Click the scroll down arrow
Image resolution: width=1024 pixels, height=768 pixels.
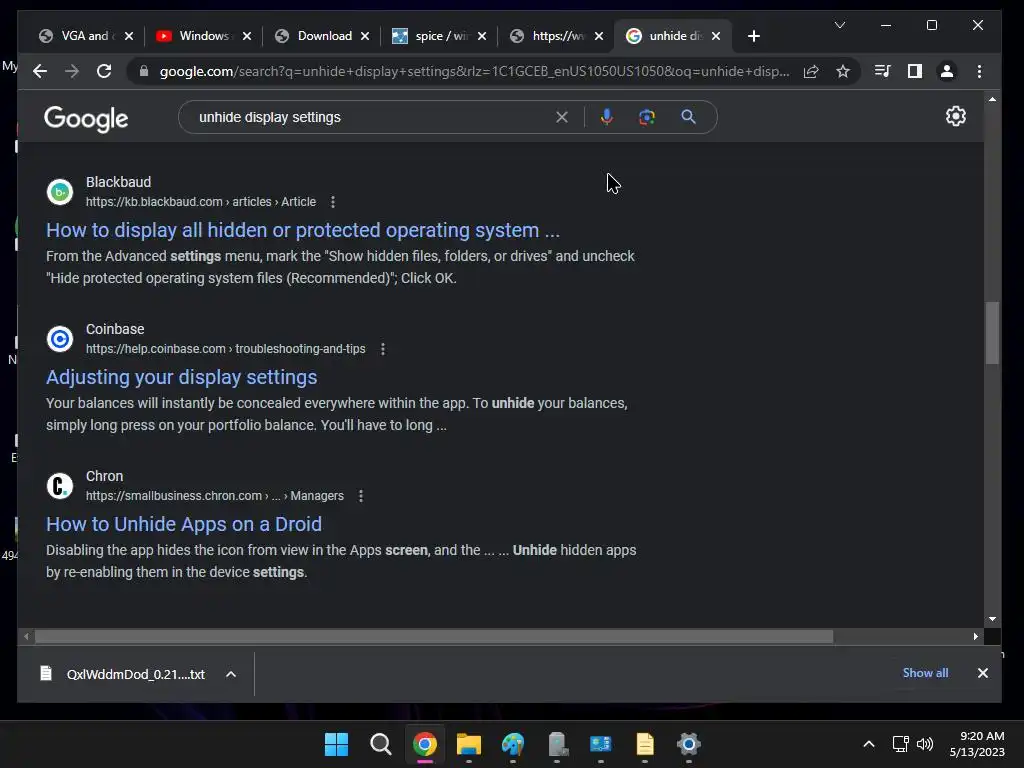coord(992,618)
